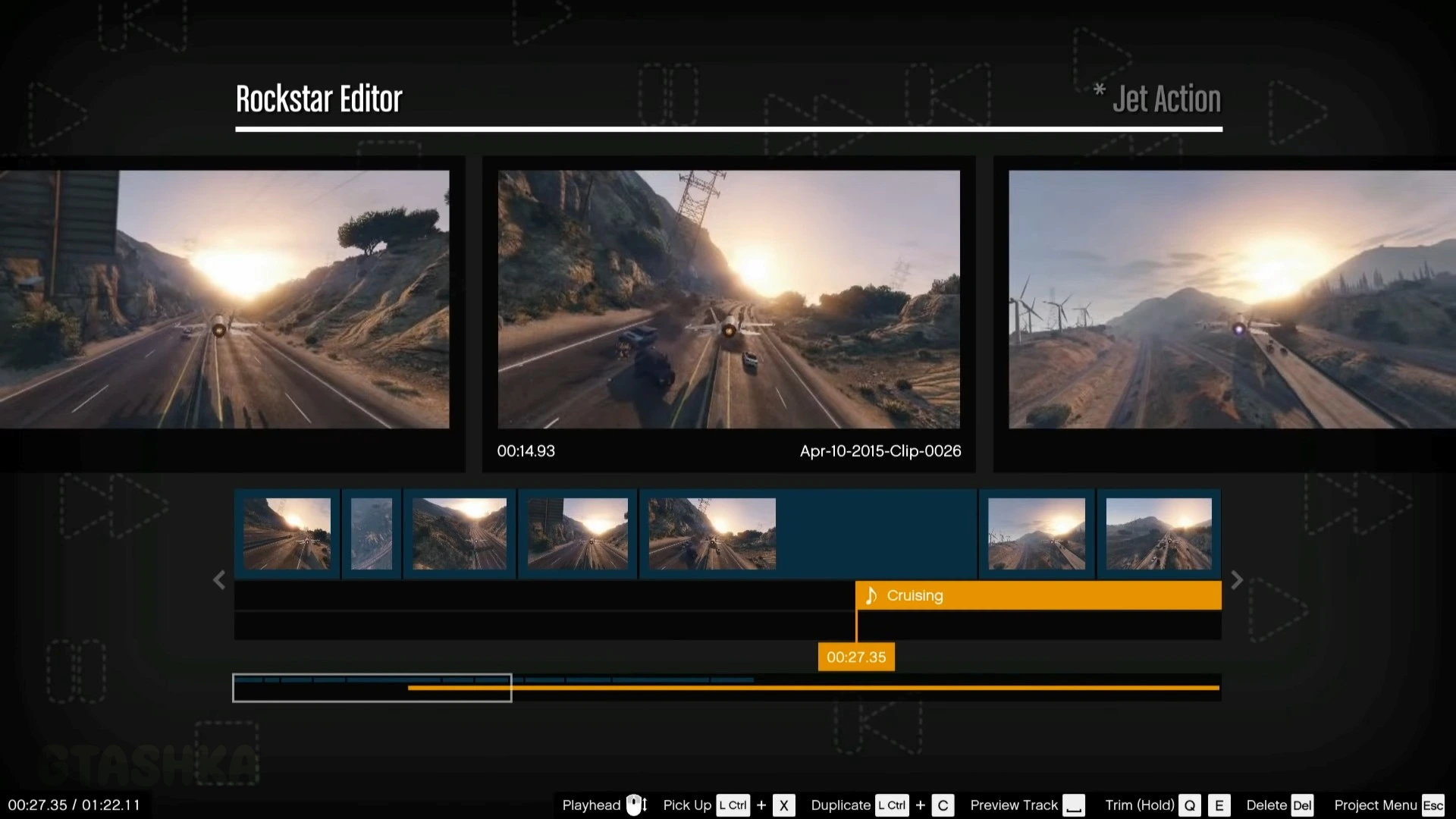Image resolution: width=1456 pixels, height=819 pixels.
Task: Click the 00:27.35 playhead time marker
Action: (x=856, y=657)
